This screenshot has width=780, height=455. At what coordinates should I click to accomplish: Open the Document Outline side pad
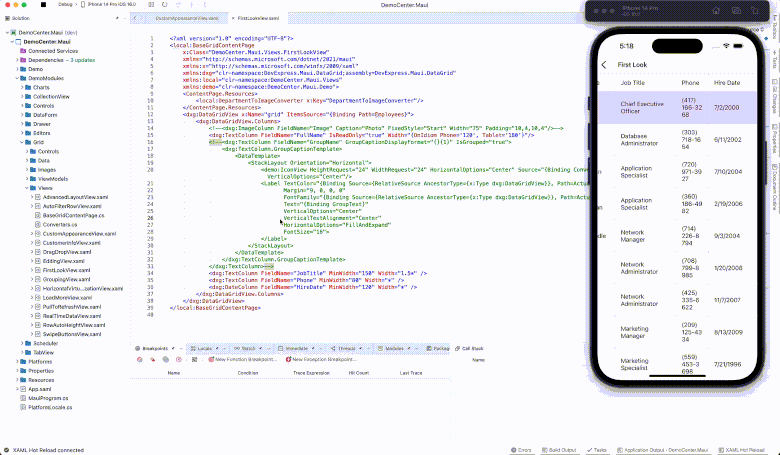click(x=775, y=188)
